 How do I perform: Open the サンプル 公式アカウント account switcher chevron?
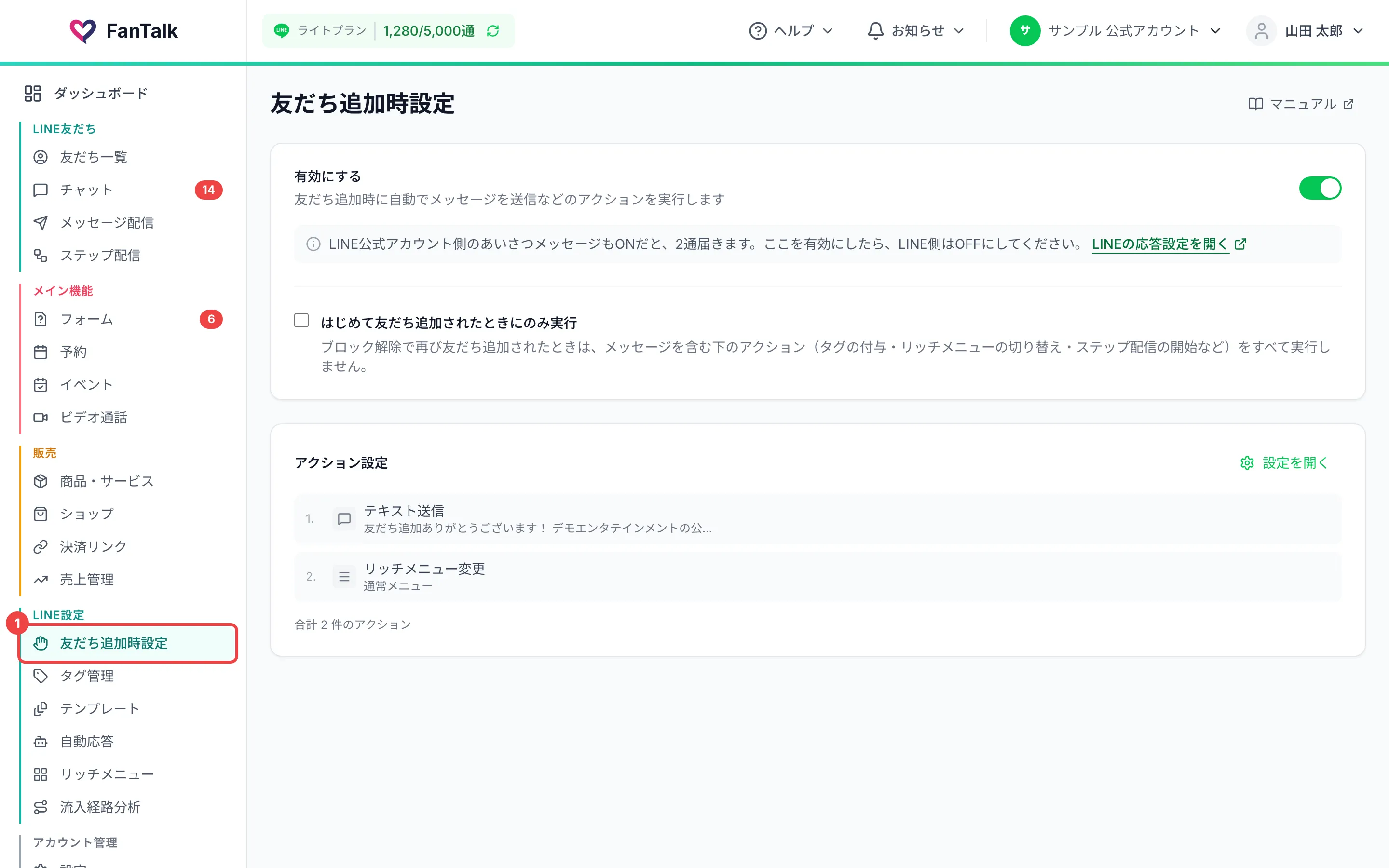1215,30
